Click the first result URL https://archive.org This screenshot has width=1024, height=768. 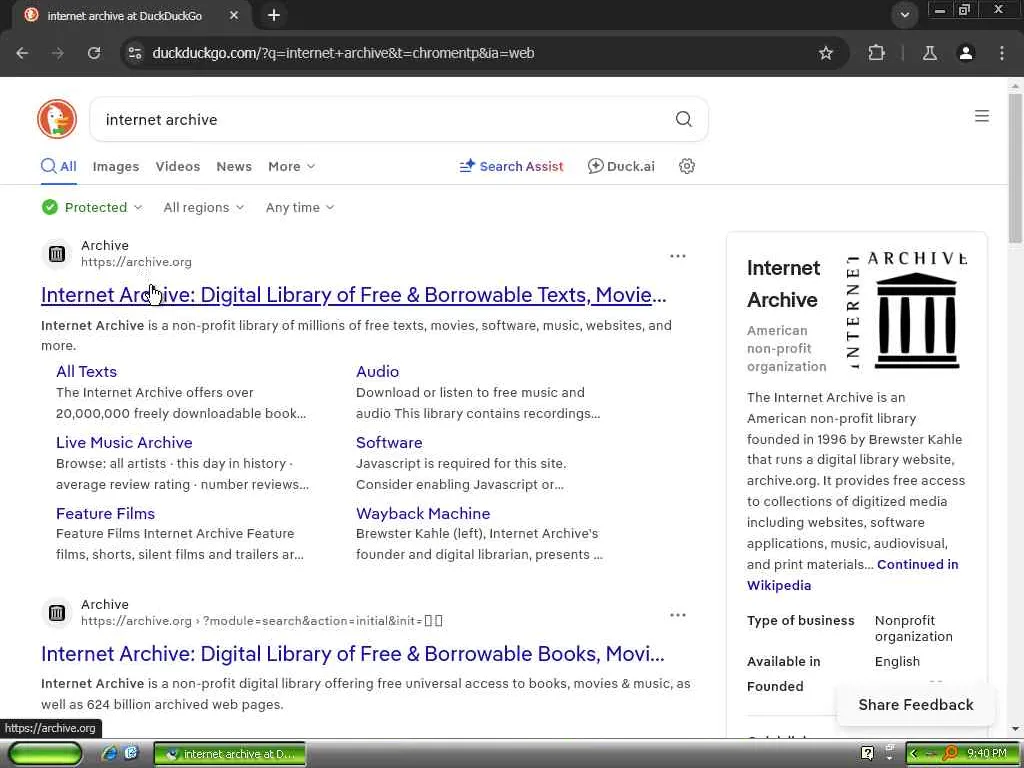tap(136, 262)
